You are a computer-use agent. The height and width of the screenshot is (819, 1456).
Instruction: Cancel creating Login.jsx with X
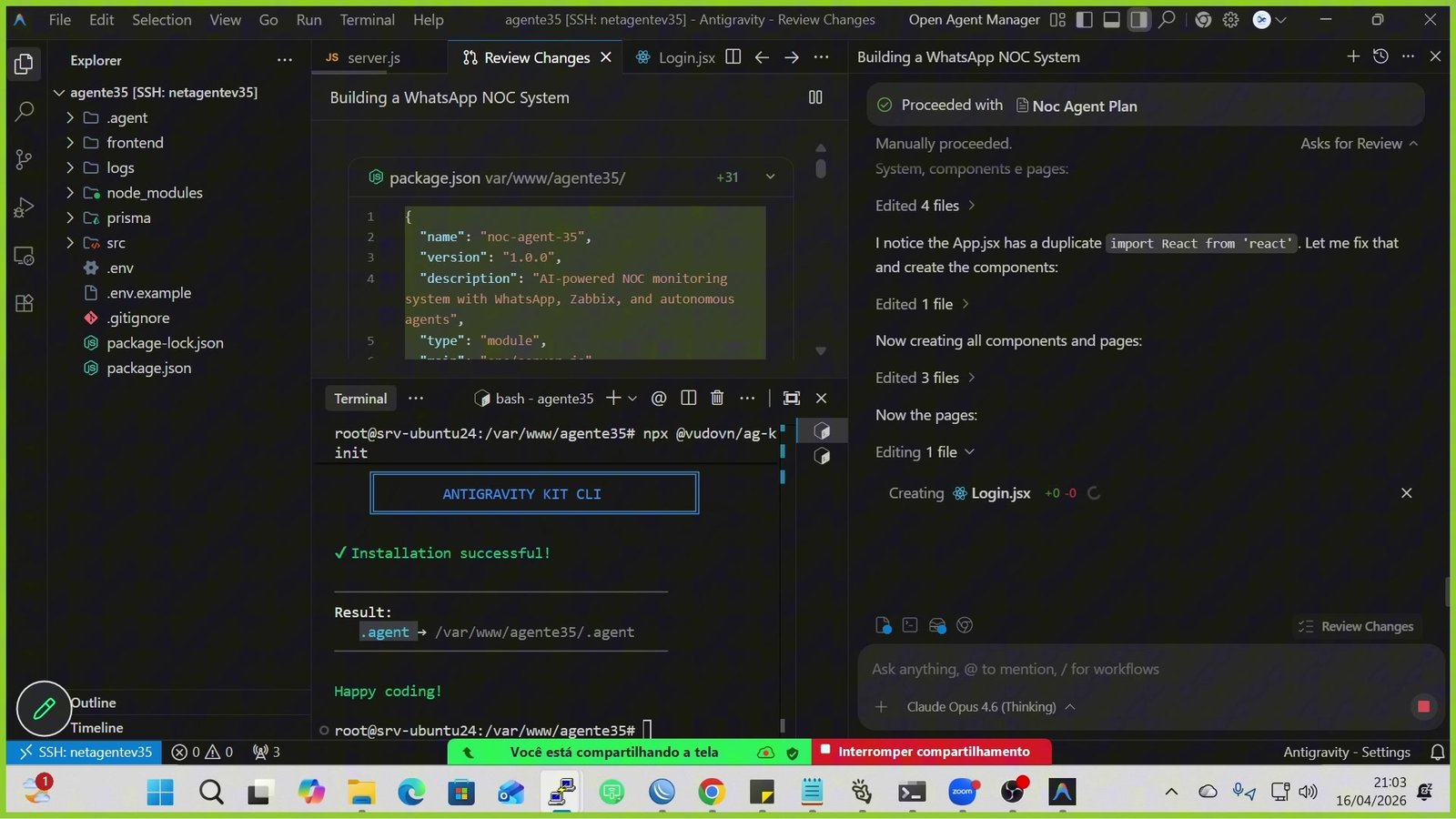[x=1406, y=493]
